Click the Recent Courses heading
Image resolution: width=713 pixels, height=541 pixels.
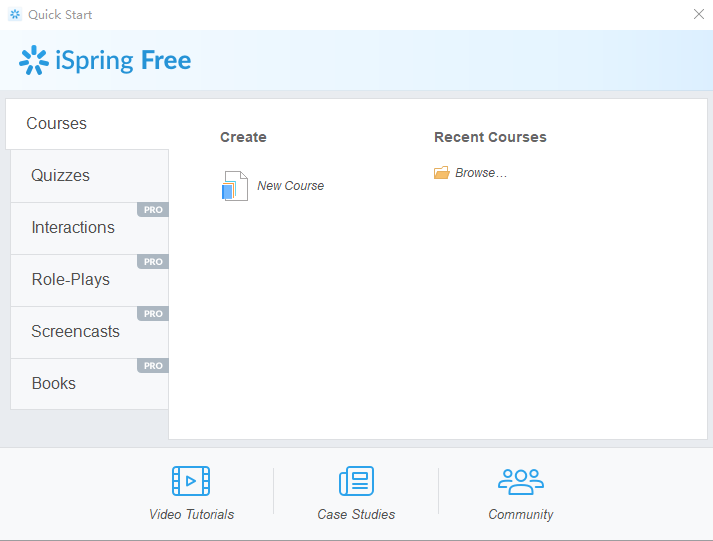click(x=490, y=137)
